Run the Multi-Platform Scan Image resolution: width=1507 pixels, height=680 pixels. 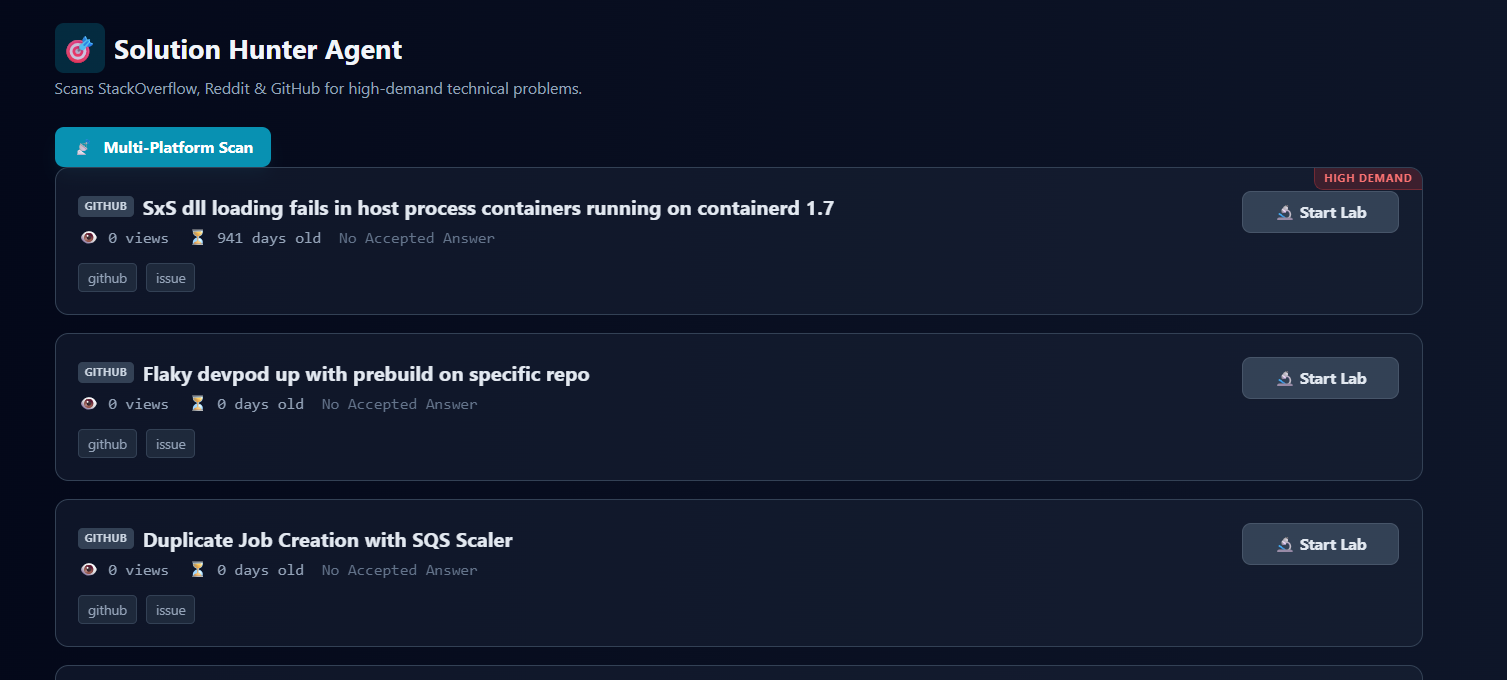point(163,147)
